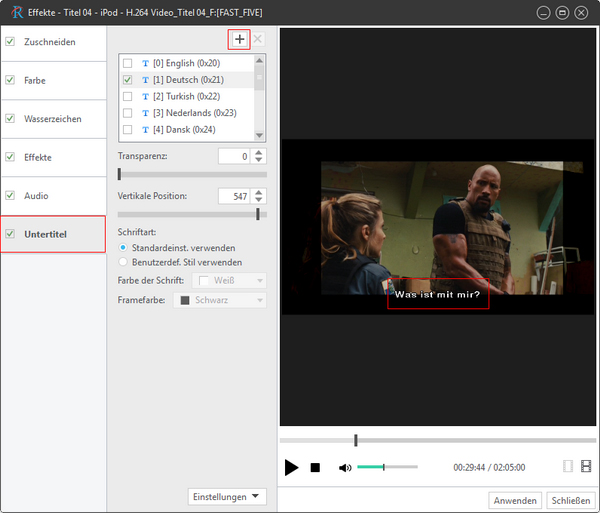The image size is (600, 513).
Task: Click the text icon of English subtitle
Action: [x=145, y=63]
